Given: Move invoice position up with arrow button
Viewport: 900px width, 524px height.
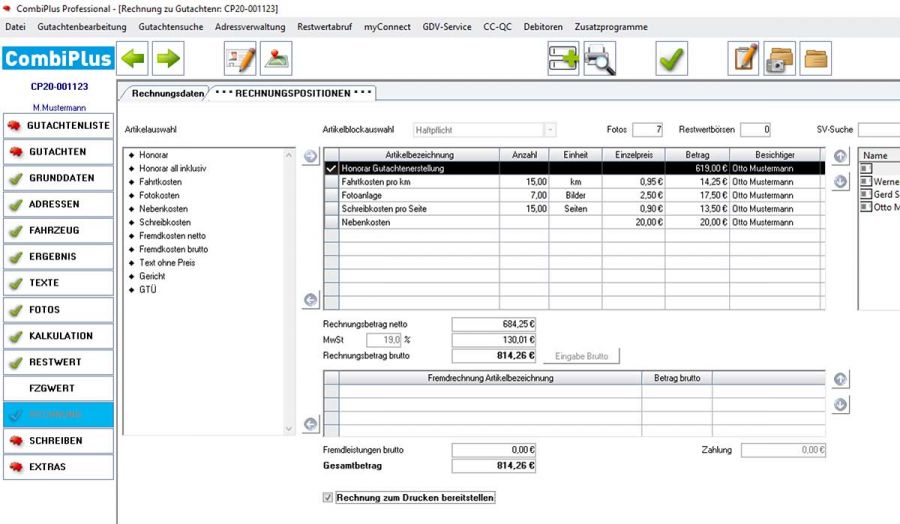Looking at the screenshot, I should 840,156.
